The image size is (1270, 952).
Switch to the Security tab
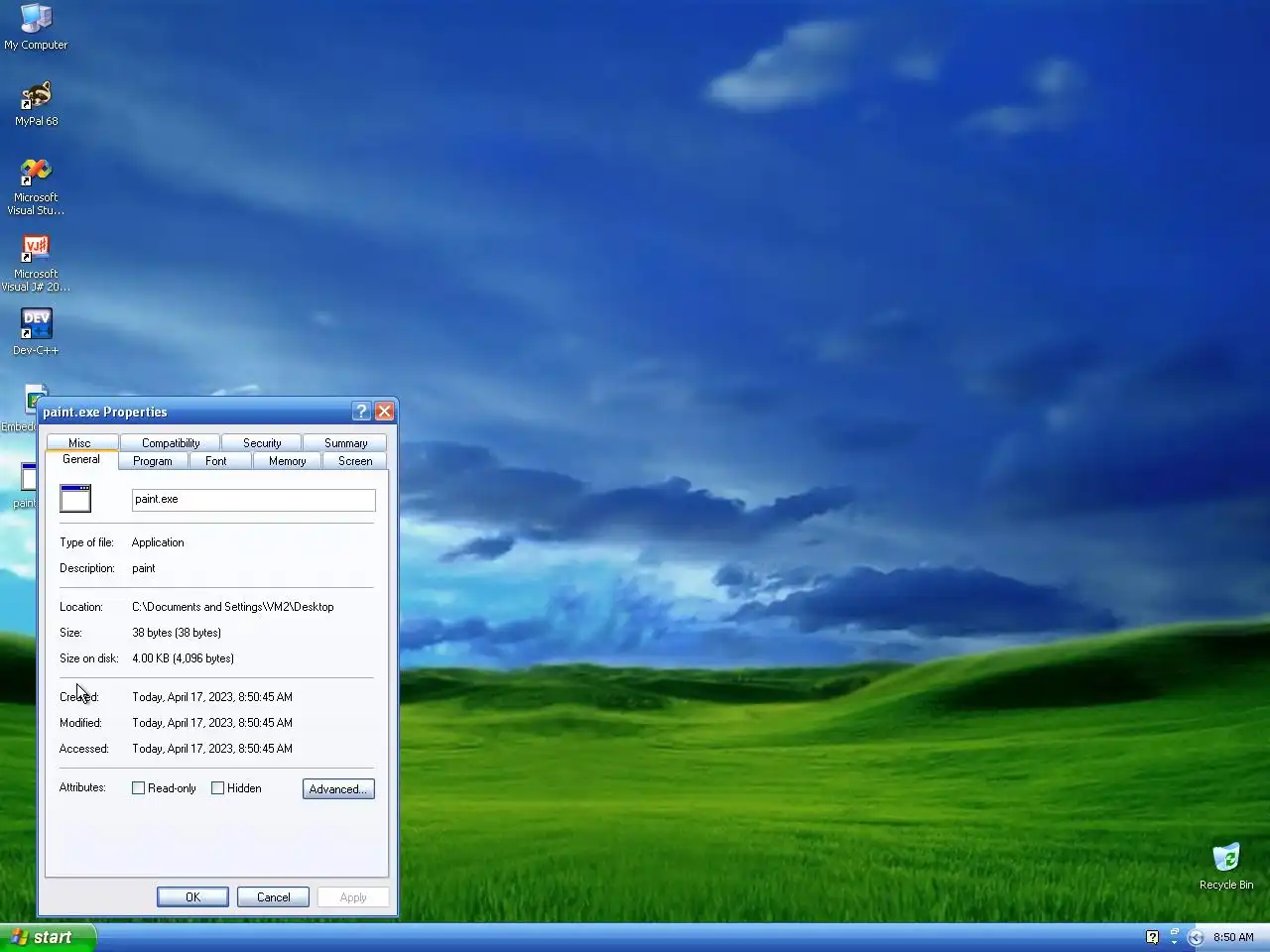click(262, 443)
